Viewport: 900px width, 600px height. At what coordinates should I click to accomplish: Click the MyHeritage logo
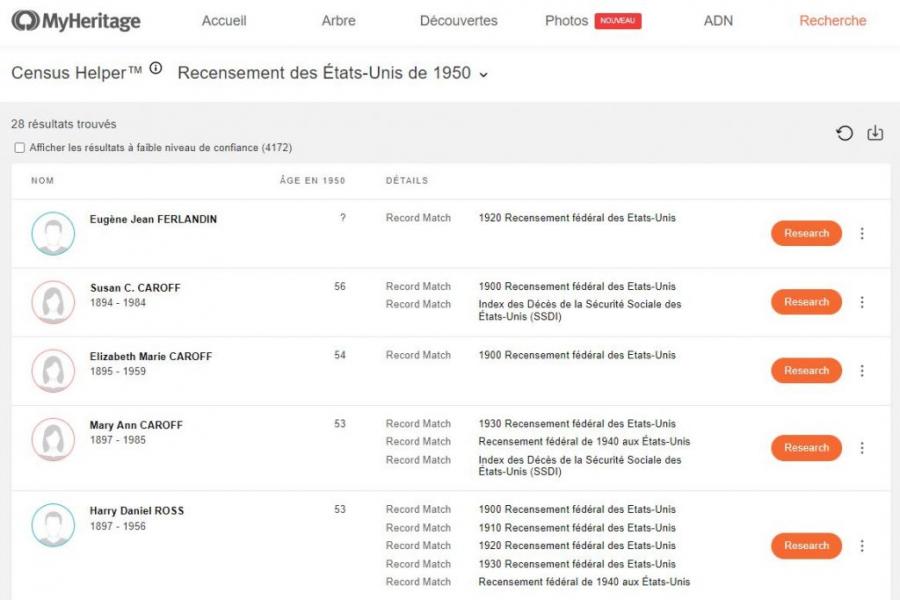[x=76, y=21]
